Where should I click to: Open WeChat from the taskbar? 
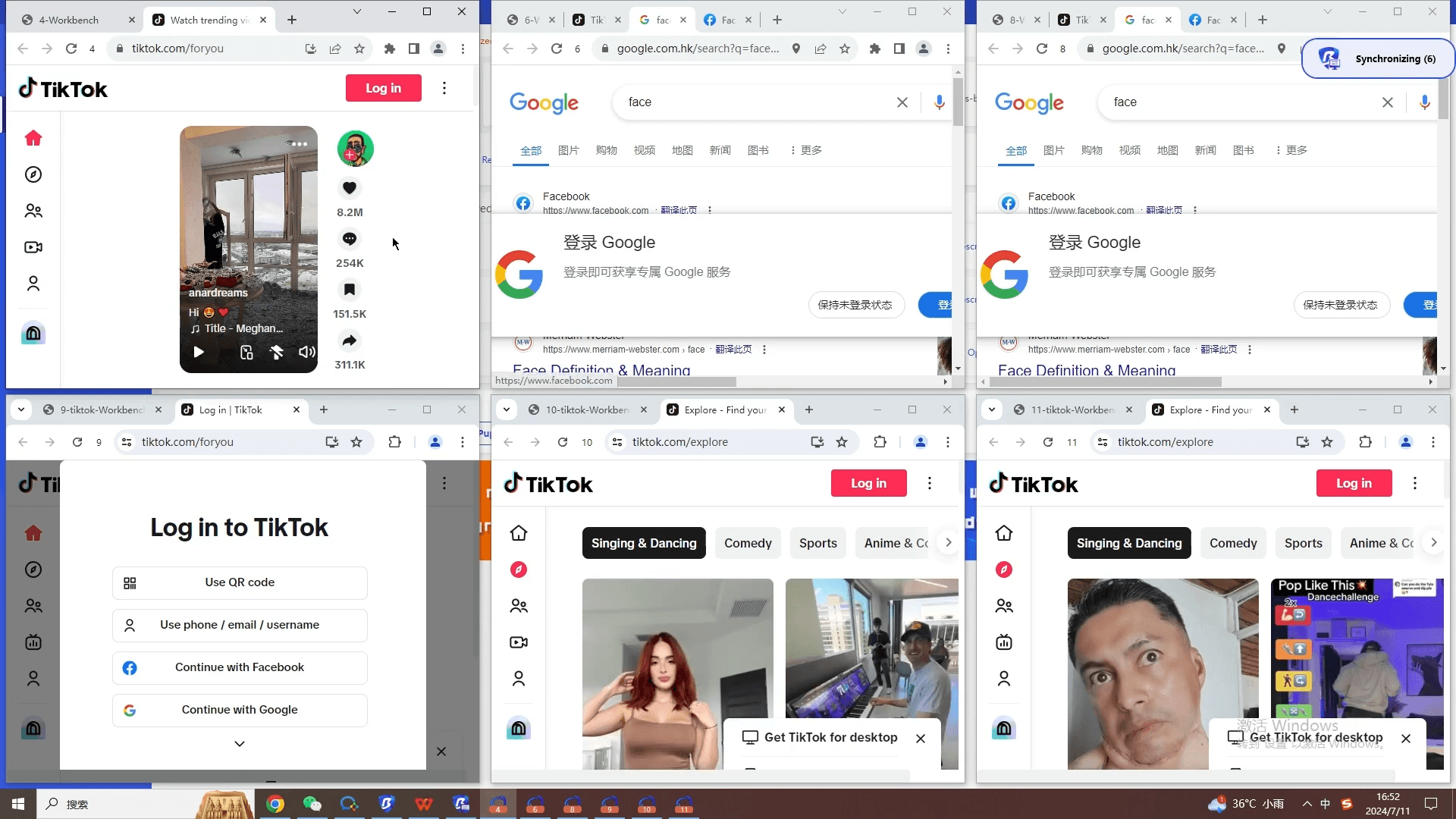click(312, 804)
